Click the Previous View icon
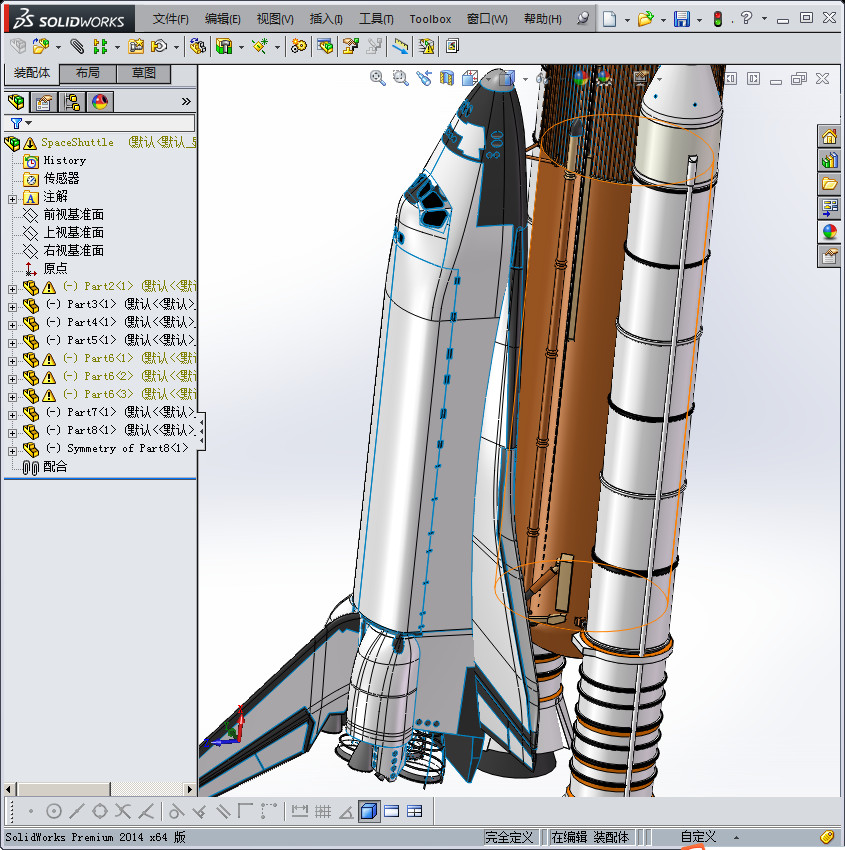 424,78
